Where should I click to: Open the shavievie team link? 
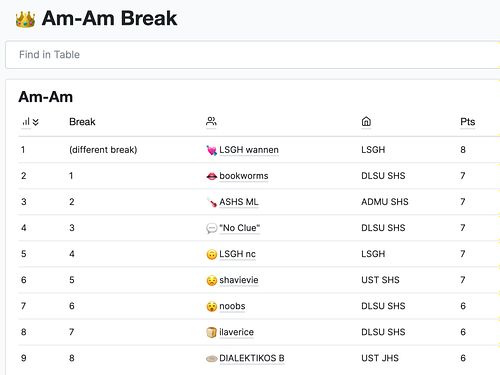click(x=239, y=280)
